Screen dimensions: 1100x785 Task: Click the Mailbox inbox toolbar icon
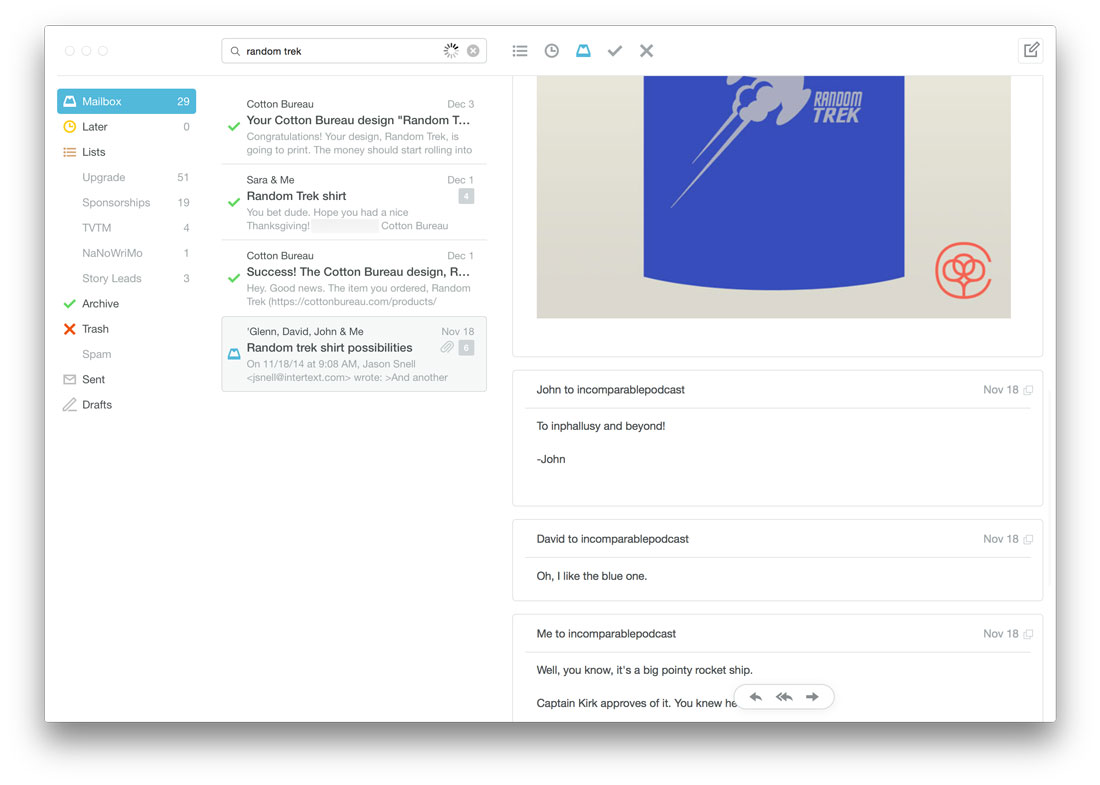[x=583, y=51]
